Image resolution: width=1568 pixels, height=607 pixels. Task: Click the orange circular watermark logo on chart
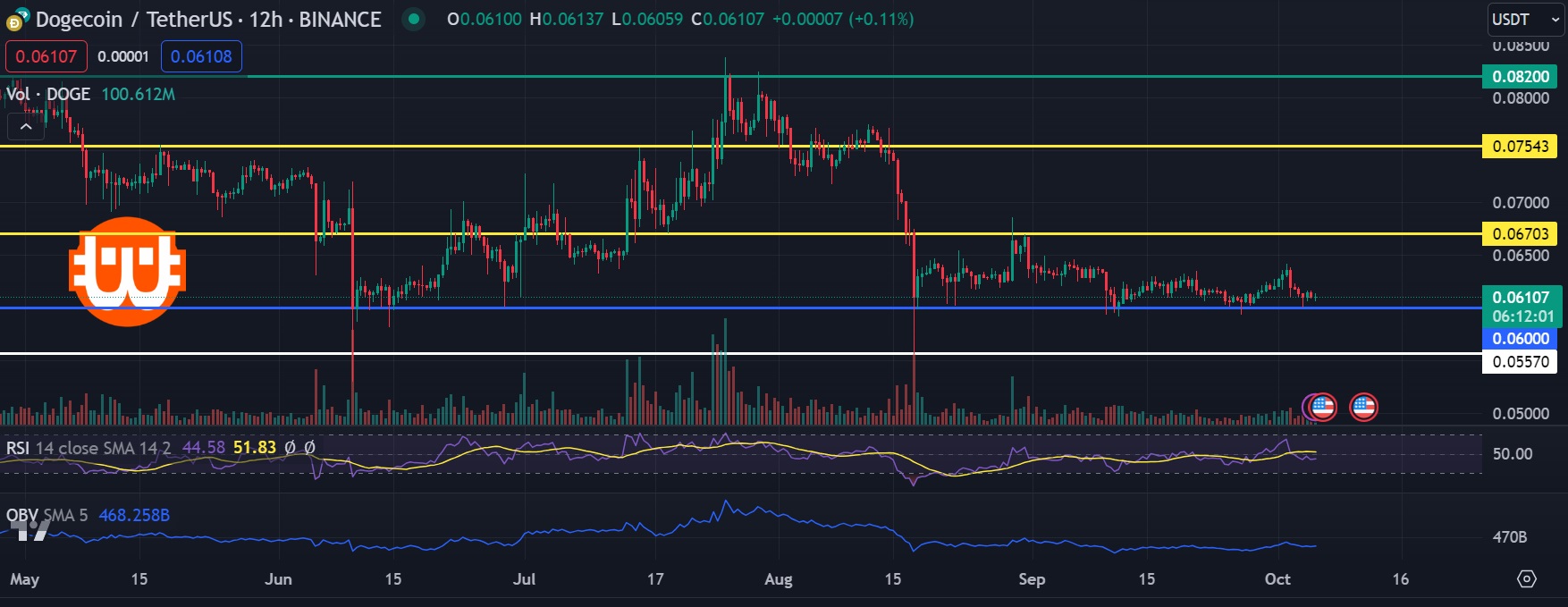point(127,271)
